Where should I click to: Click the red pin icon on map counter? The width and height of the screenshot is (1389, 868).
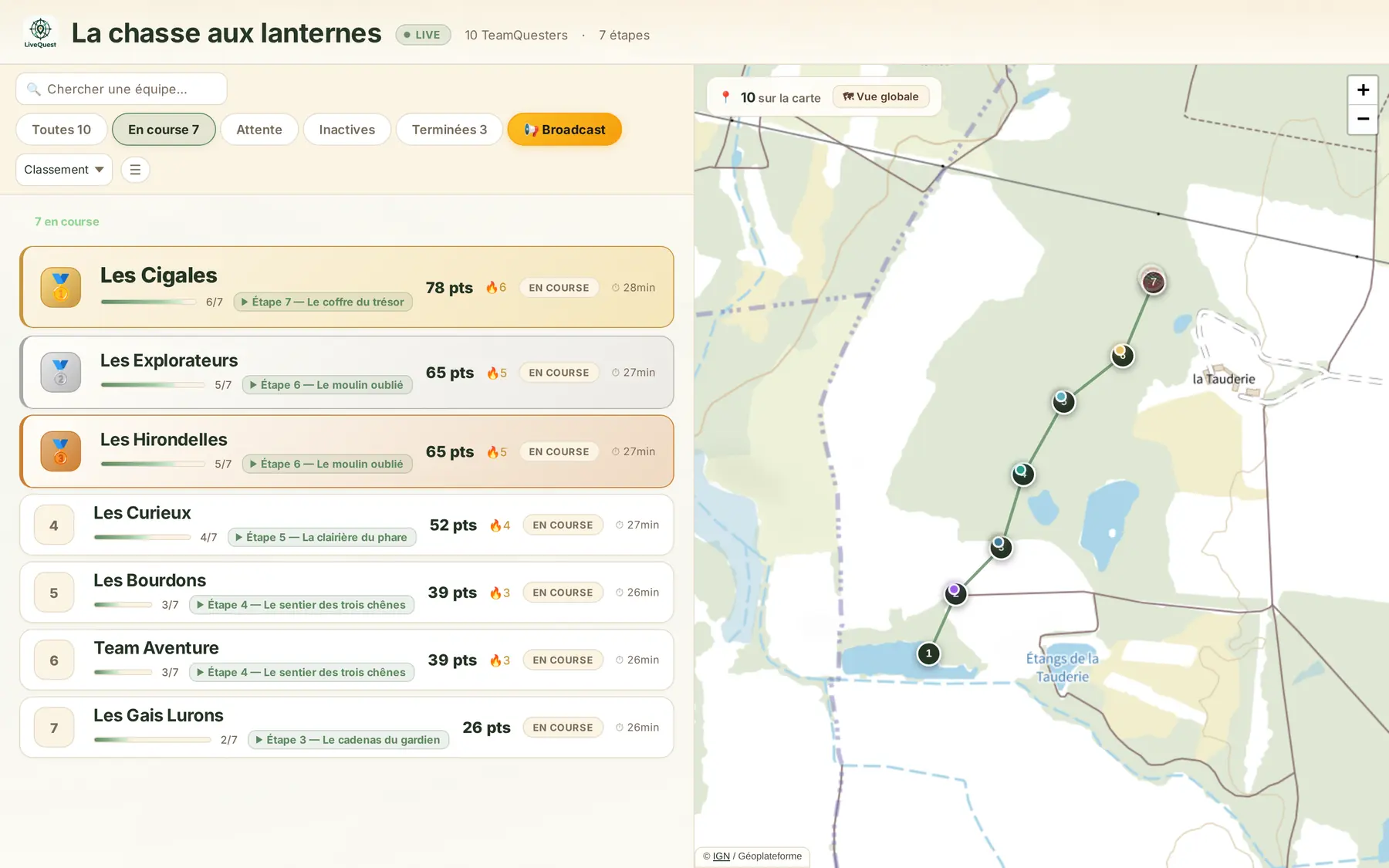point(725,97)
